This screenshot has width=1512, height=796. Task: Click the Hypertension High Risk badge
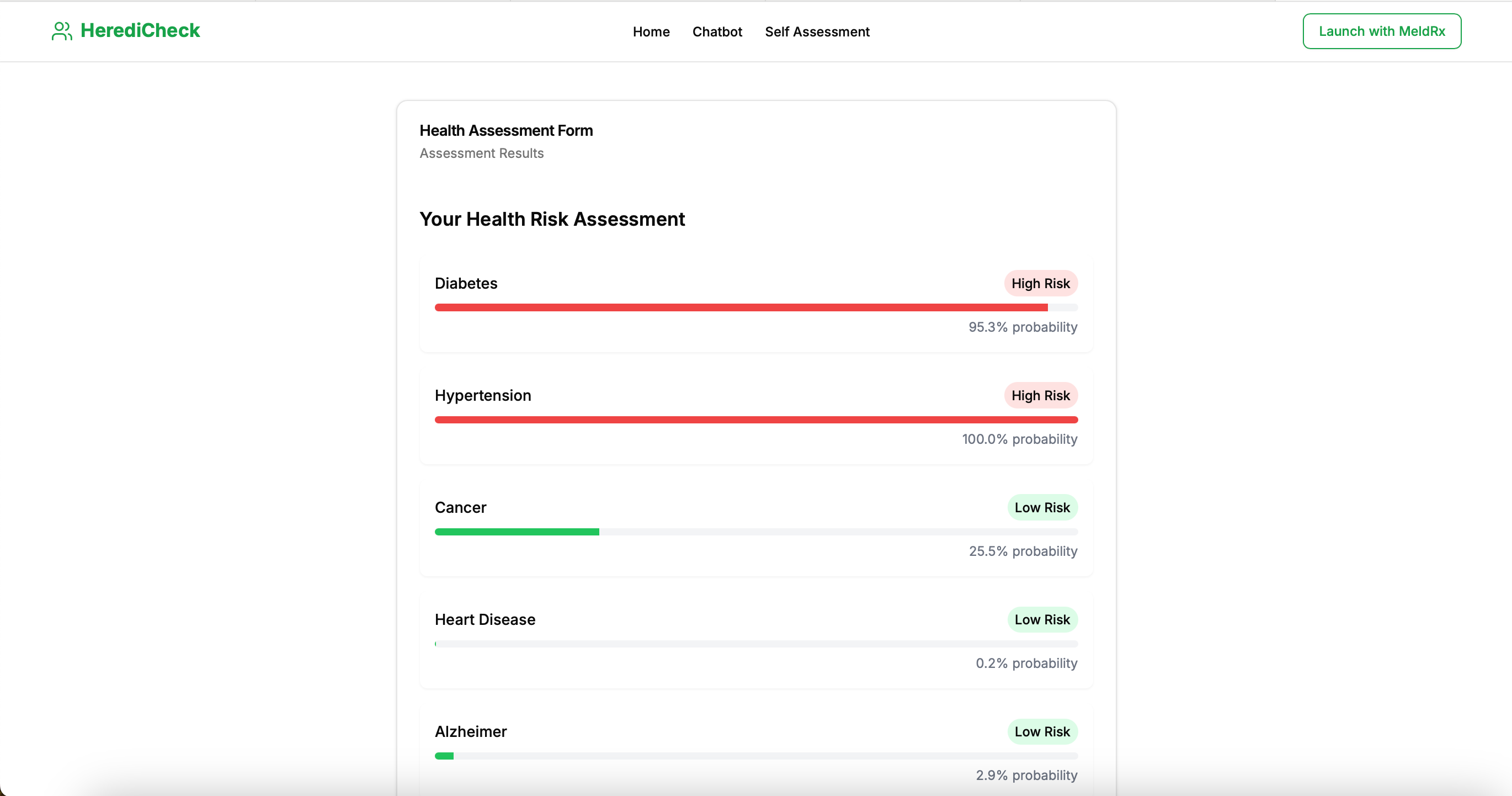(1040, 396)
